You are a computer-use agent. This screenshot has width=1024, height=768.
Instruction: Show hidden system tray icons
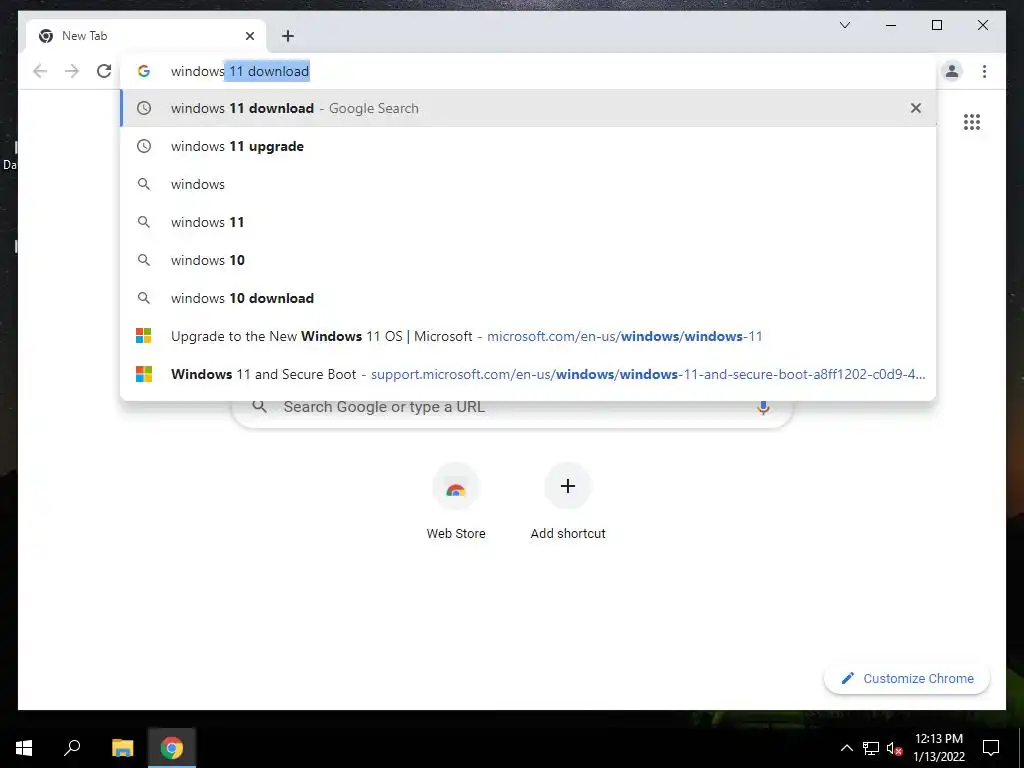[846, 748]
